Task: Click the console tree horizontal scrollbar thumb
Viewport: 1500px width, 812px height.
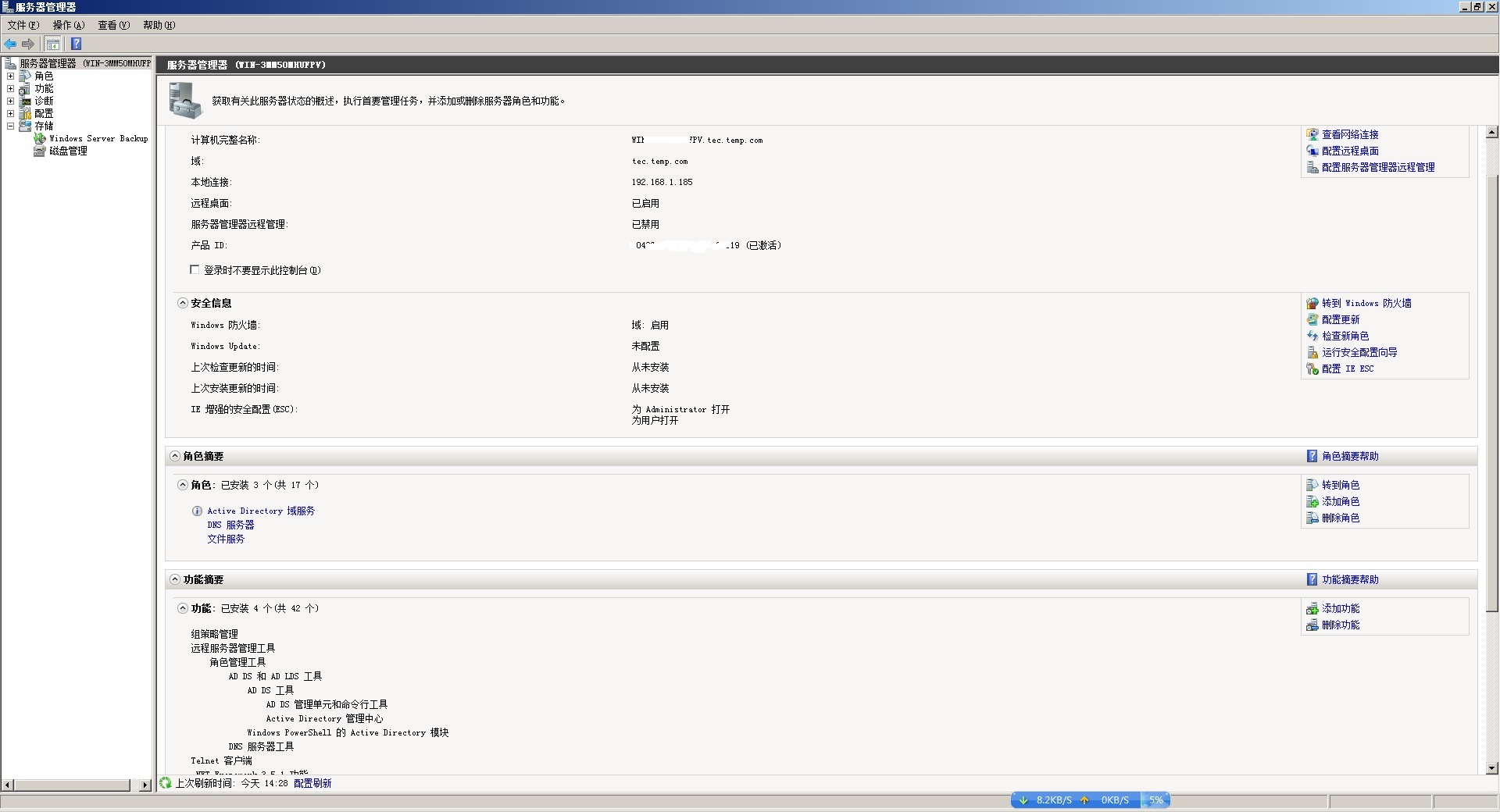Action: 72,785
